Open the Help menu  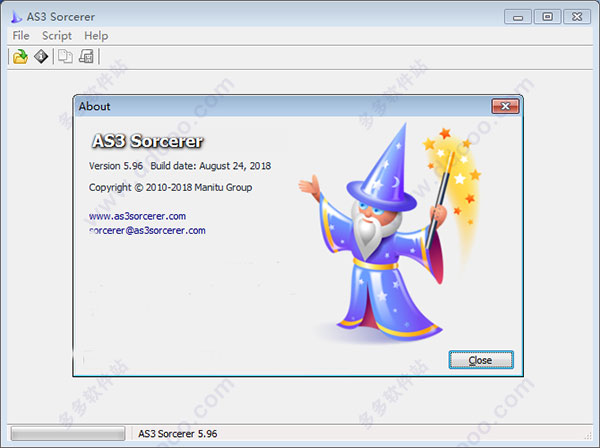pos(96,36)
